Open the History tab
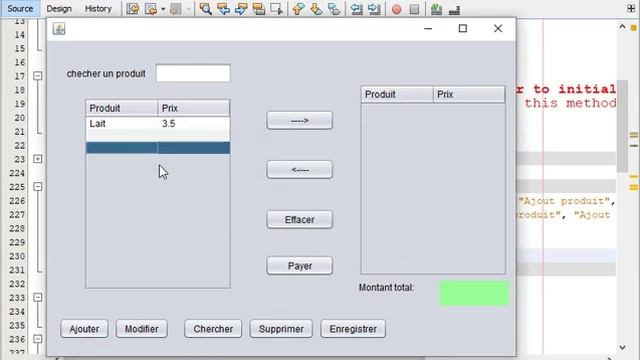This screenshot has height=360, width=640. pos(98,9)
